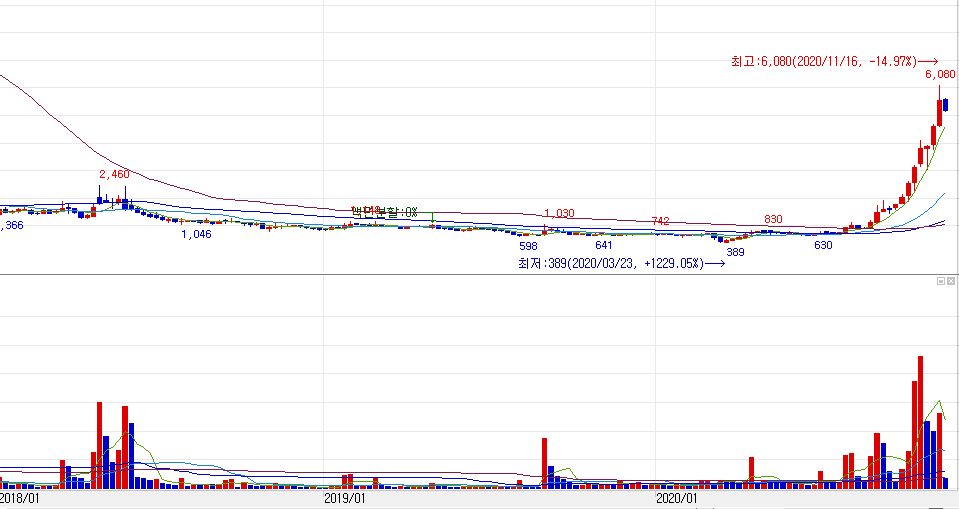The image size is (959, 509).
Task: Click the red 6,080 label above the candlestick
Action: pos(940,74)
